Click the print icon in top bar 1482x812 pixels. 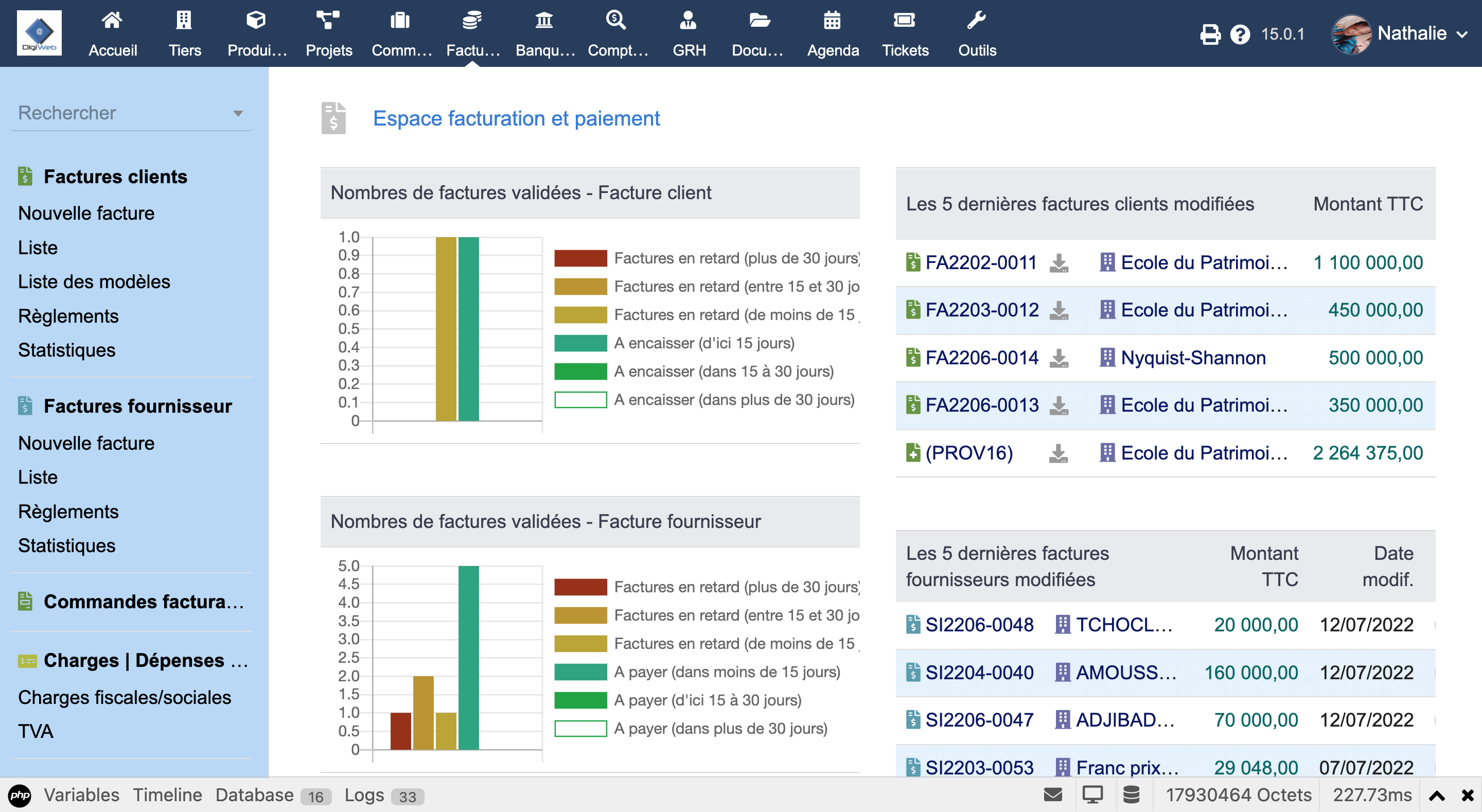[x=1209, y=34]
